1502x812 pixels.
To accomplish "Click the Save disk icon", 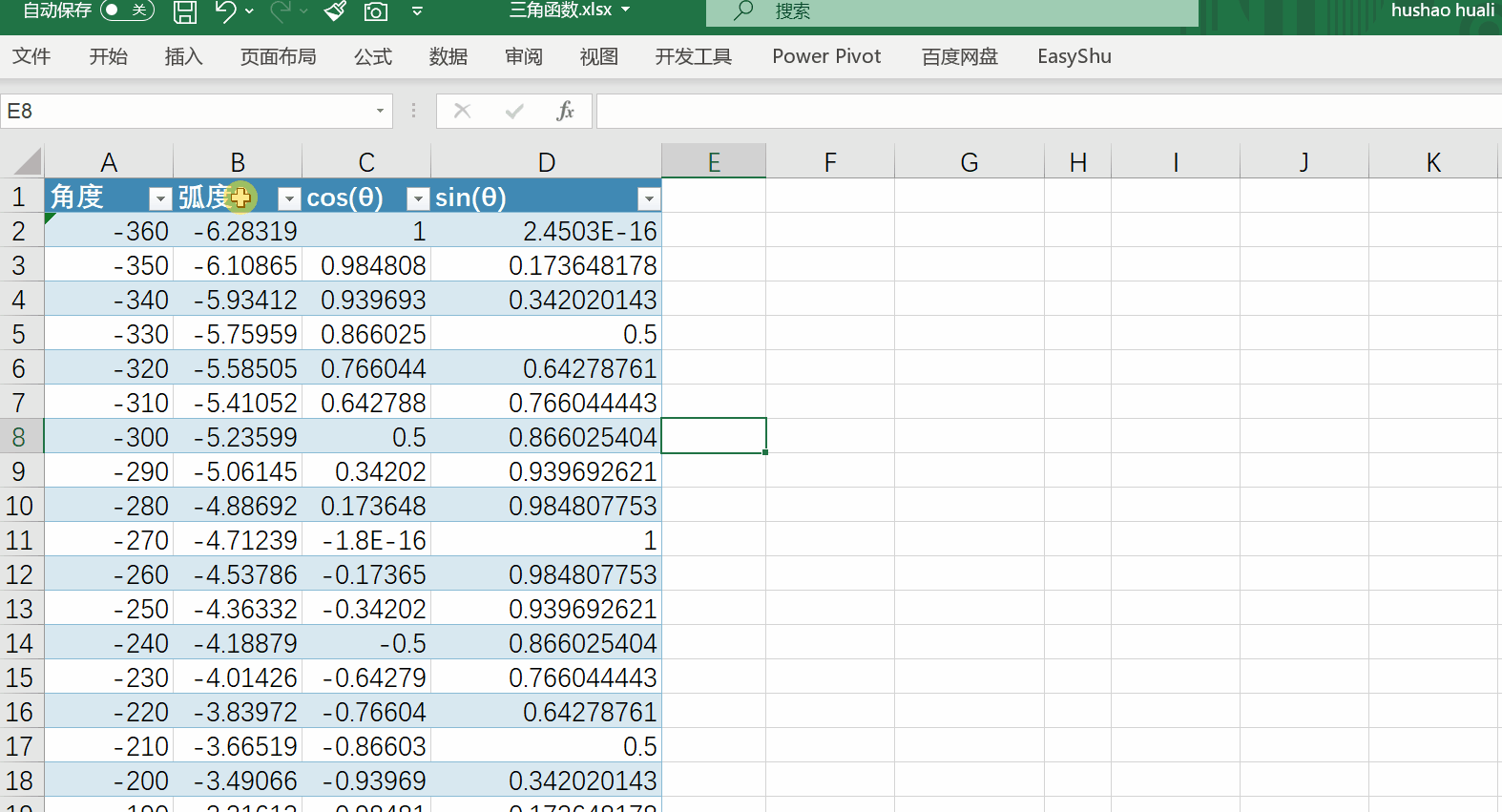I will click(185, 11).
